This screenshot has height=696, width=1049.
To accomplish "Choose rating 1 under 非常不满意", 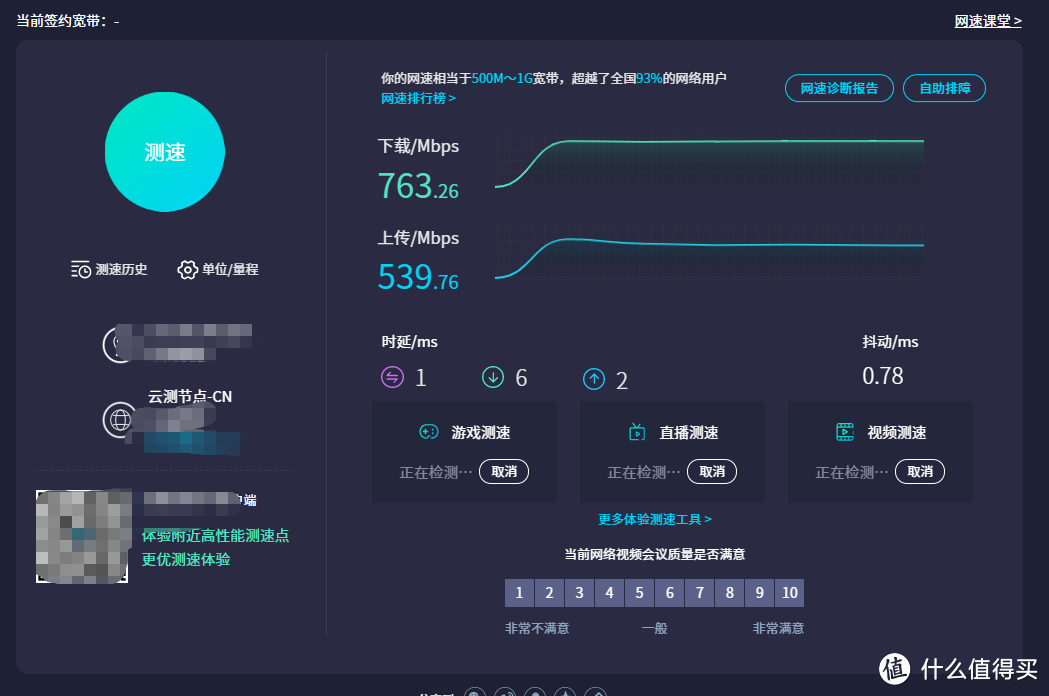I will click(519, 592).
